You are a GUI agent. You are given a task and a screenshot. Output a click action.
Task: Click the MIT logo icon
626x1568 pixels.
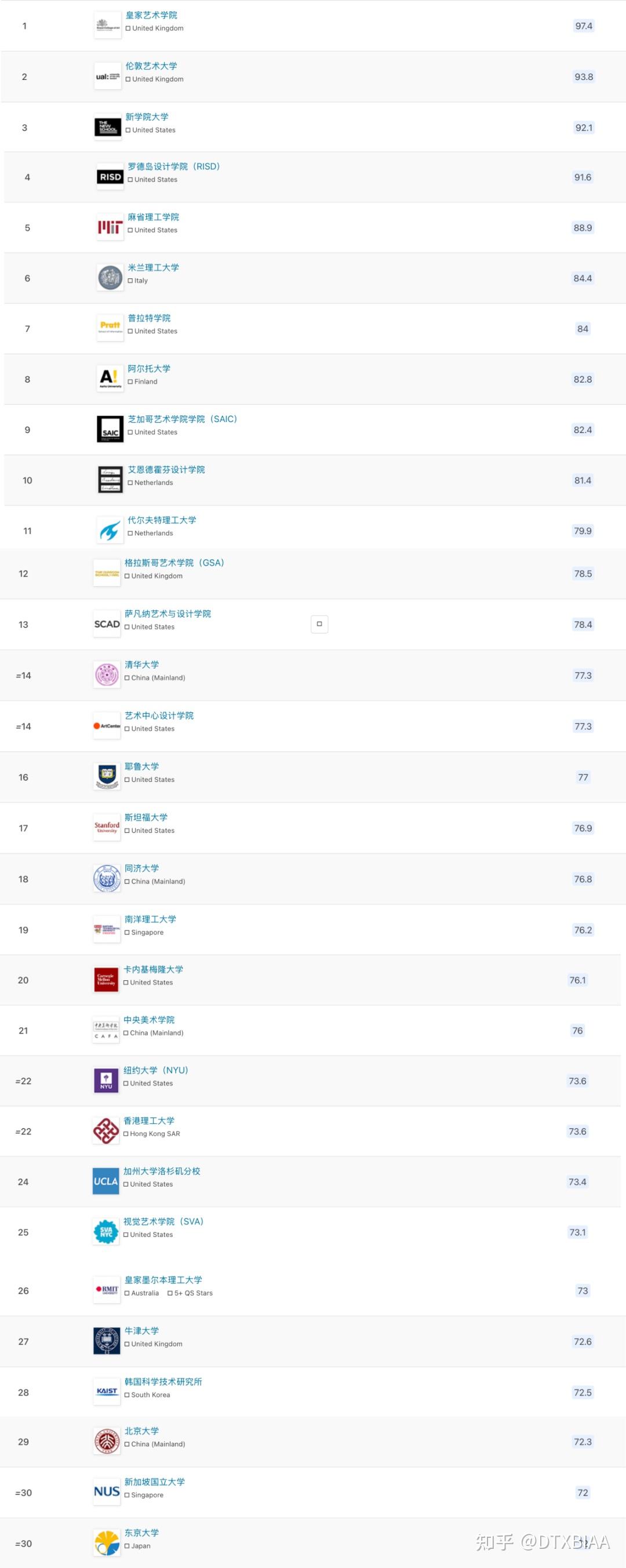point(110,228)
